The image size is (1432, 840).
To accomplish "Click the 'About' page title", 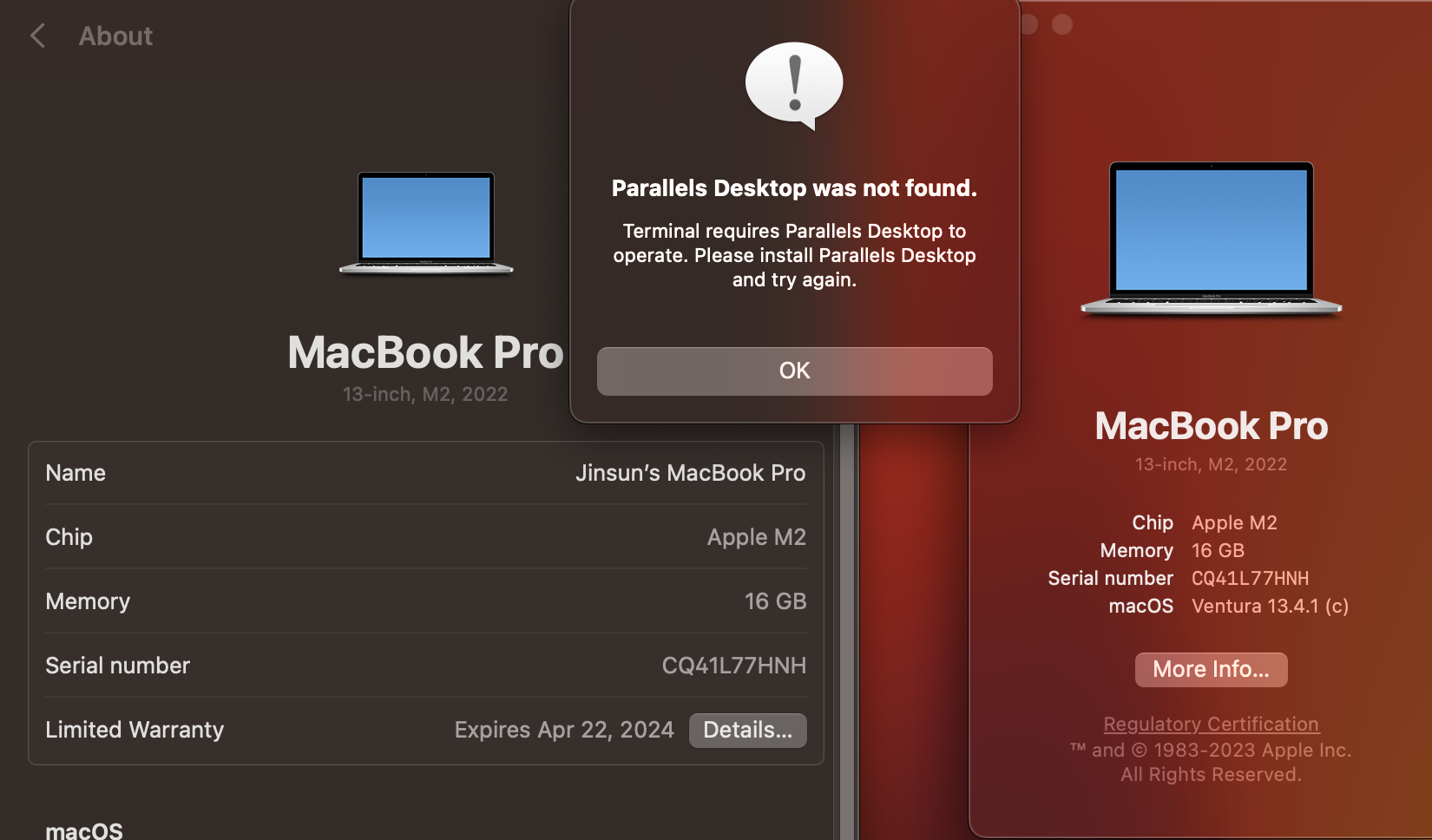I will point(115,36).
